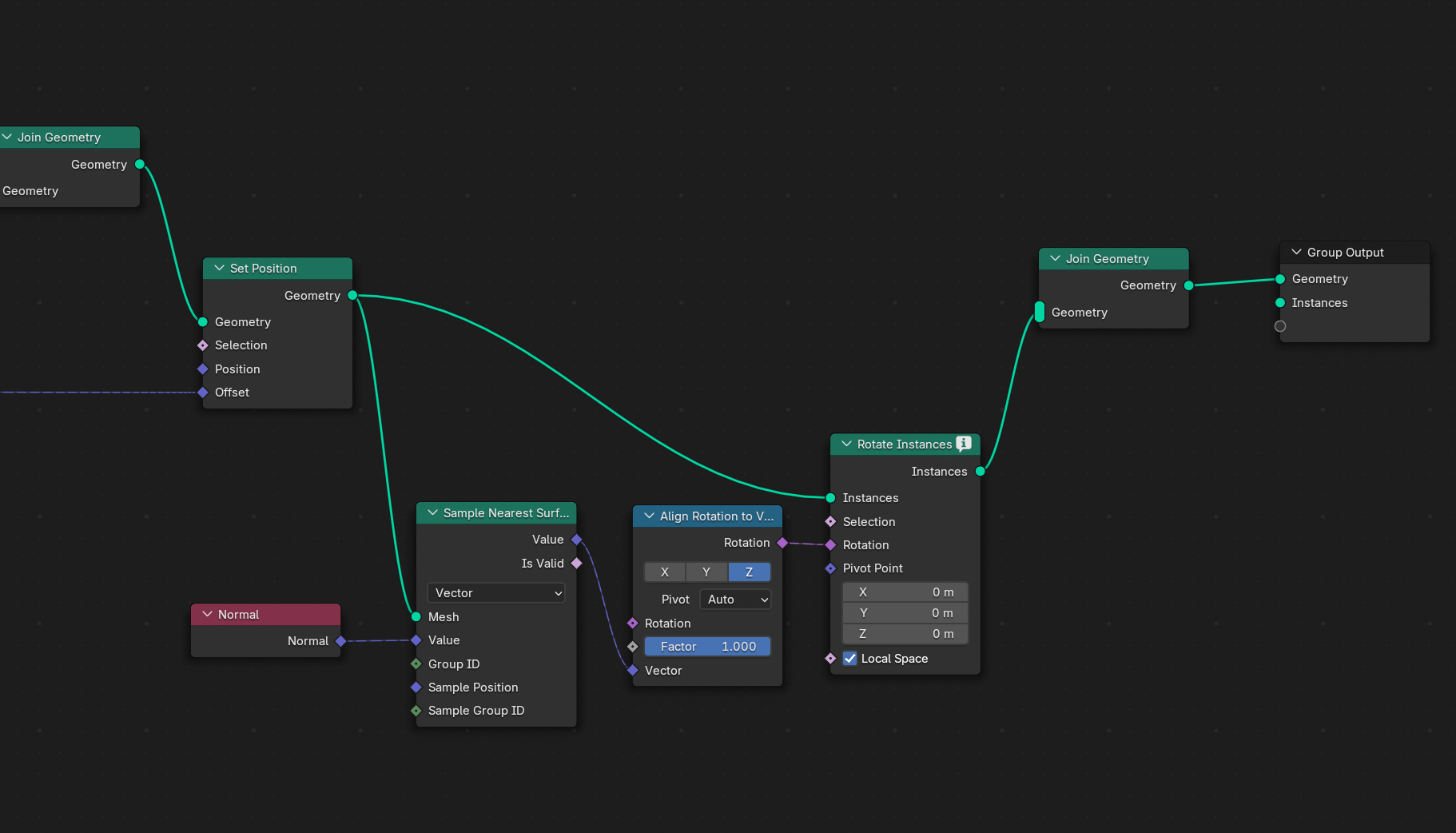Click the Factor slider in Align Rotation
Viewport: 1456px width, 833px height.
tap(707, 647)
